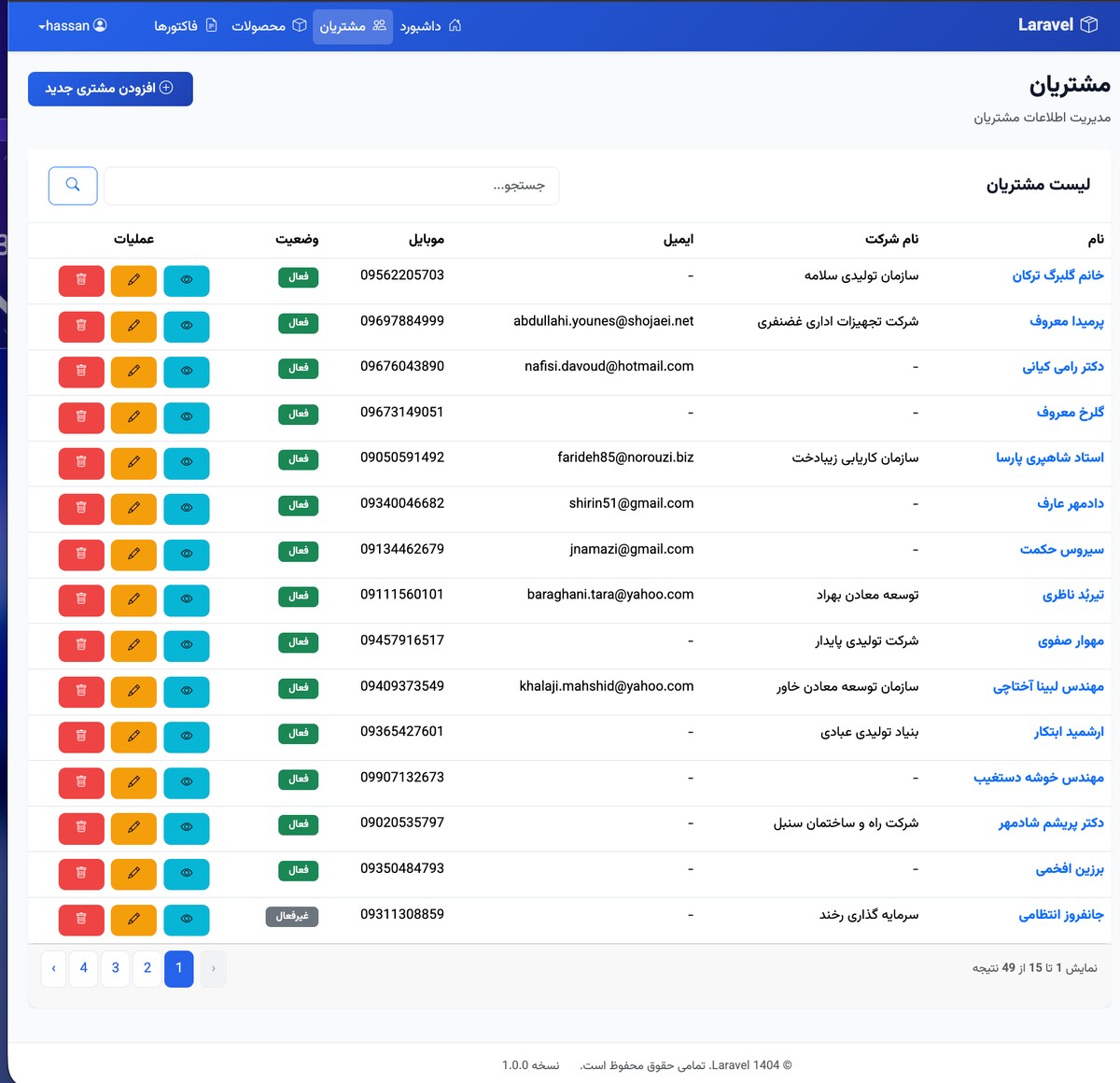Viewport: 1120px width, 1083px height.
Task: Open the hassan user dropdown
Action: click(x=72, y=25)
